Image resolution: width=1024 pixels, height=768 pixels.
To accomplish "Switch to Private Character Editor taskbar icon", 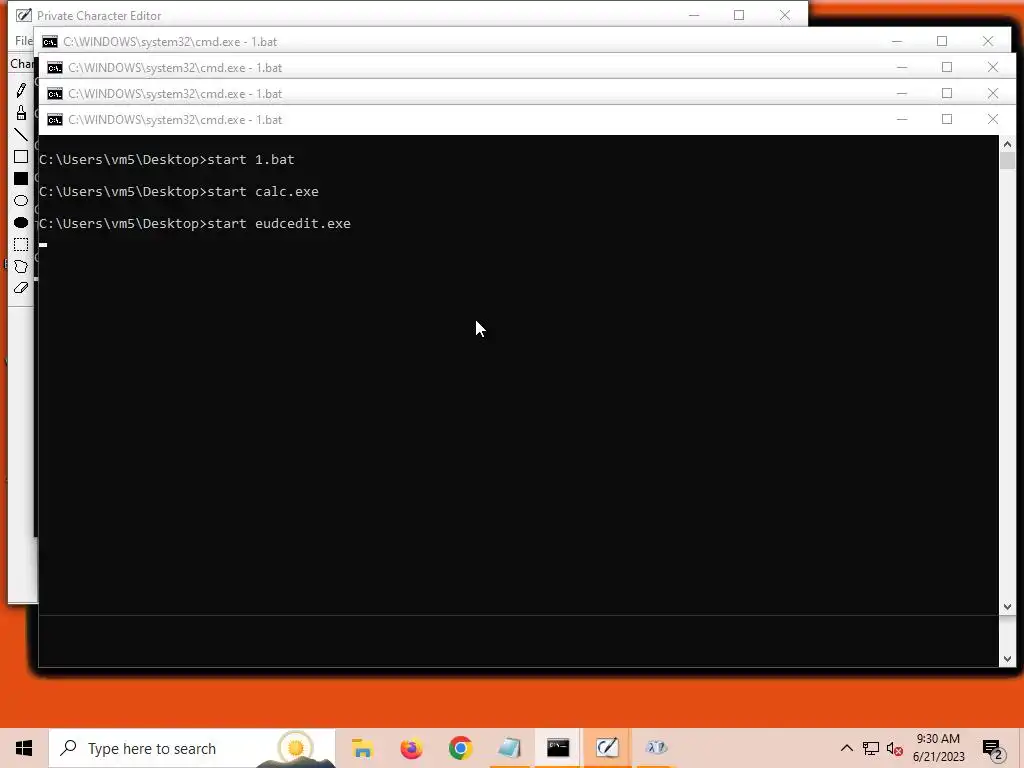I will click(607, 748).
